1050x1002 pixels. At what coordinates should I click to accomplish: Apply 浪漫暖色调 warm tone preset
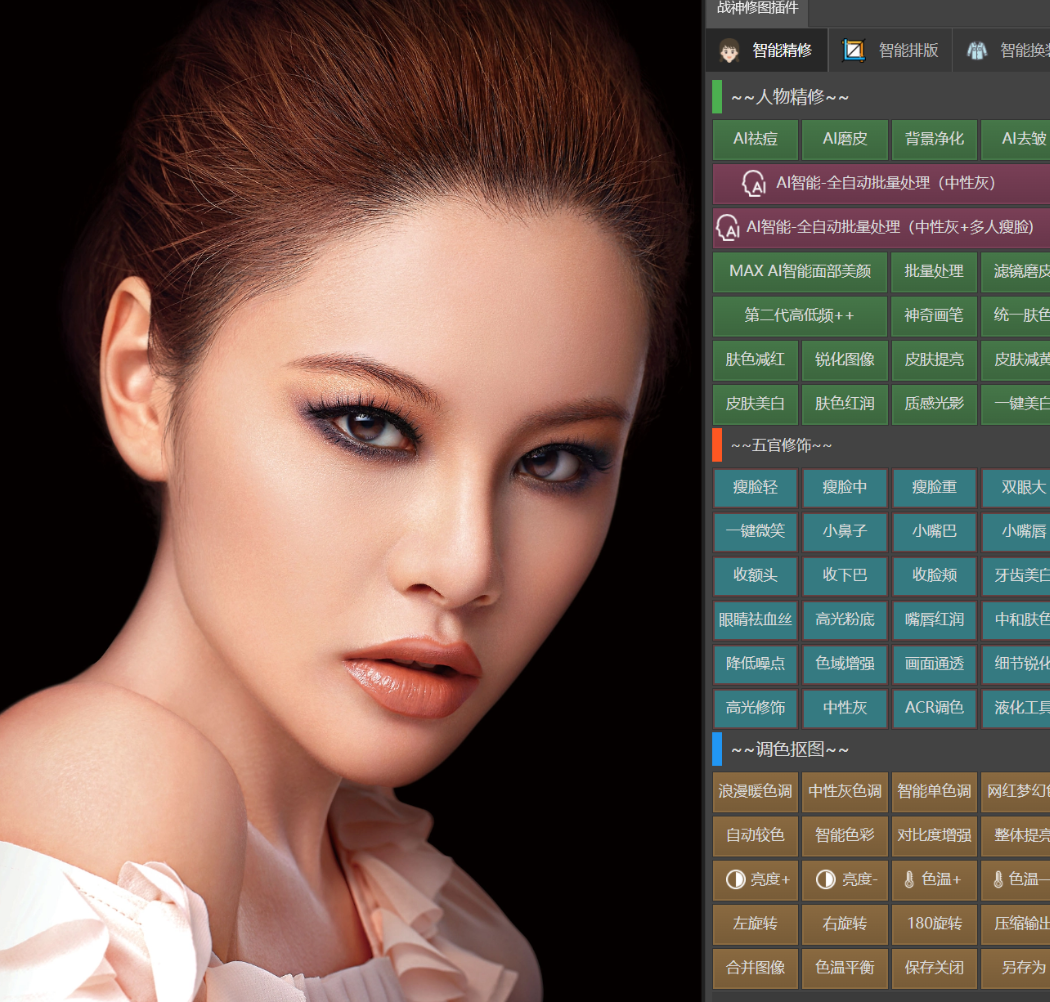[x=755, y=791]
